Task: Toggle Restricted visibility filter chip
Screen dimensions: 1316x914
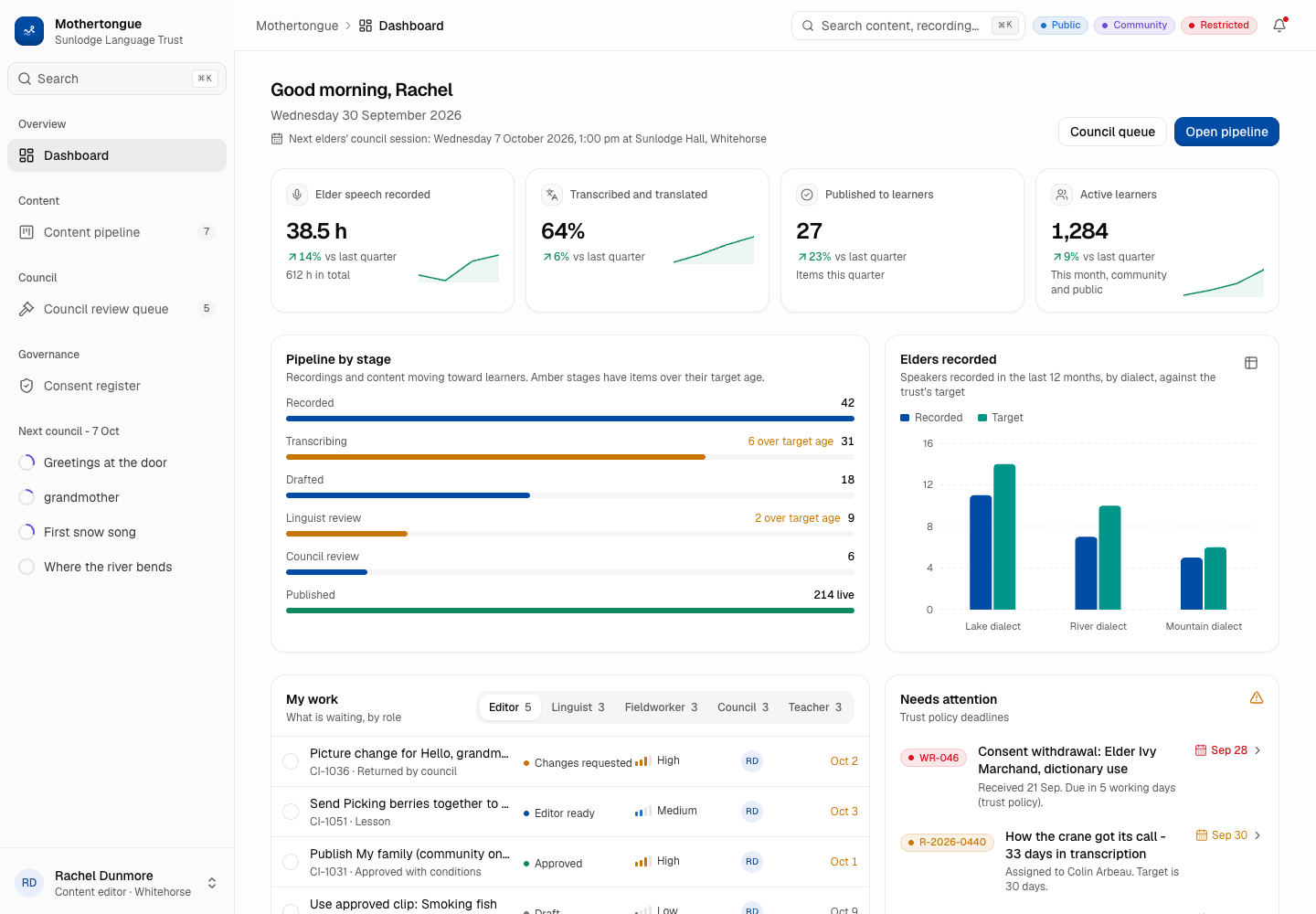Action: pyautogui.click(x=1219, y=26)
